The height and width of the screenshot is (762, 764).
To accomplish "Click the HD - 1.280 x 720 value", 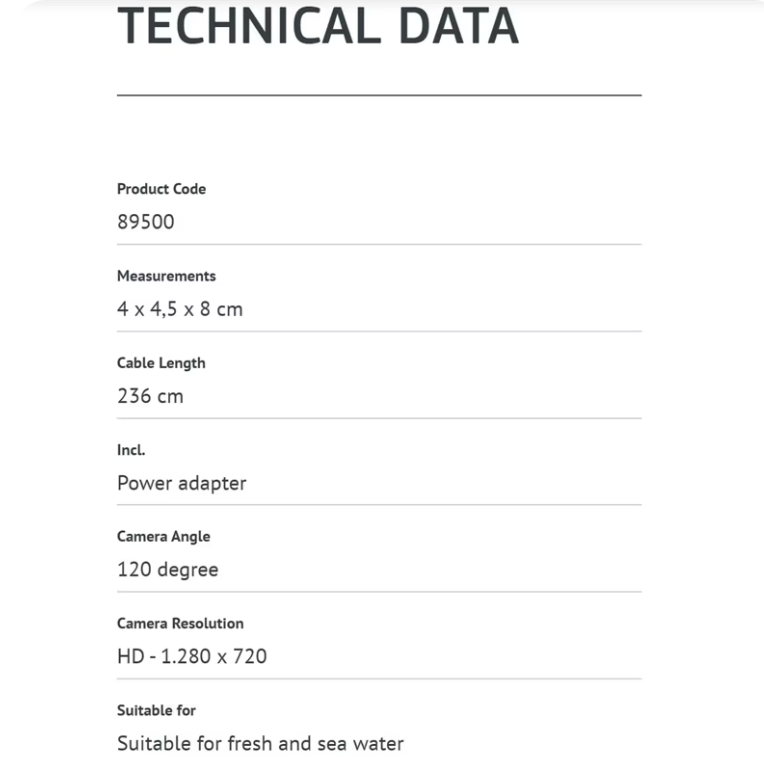I will (192, 656).
